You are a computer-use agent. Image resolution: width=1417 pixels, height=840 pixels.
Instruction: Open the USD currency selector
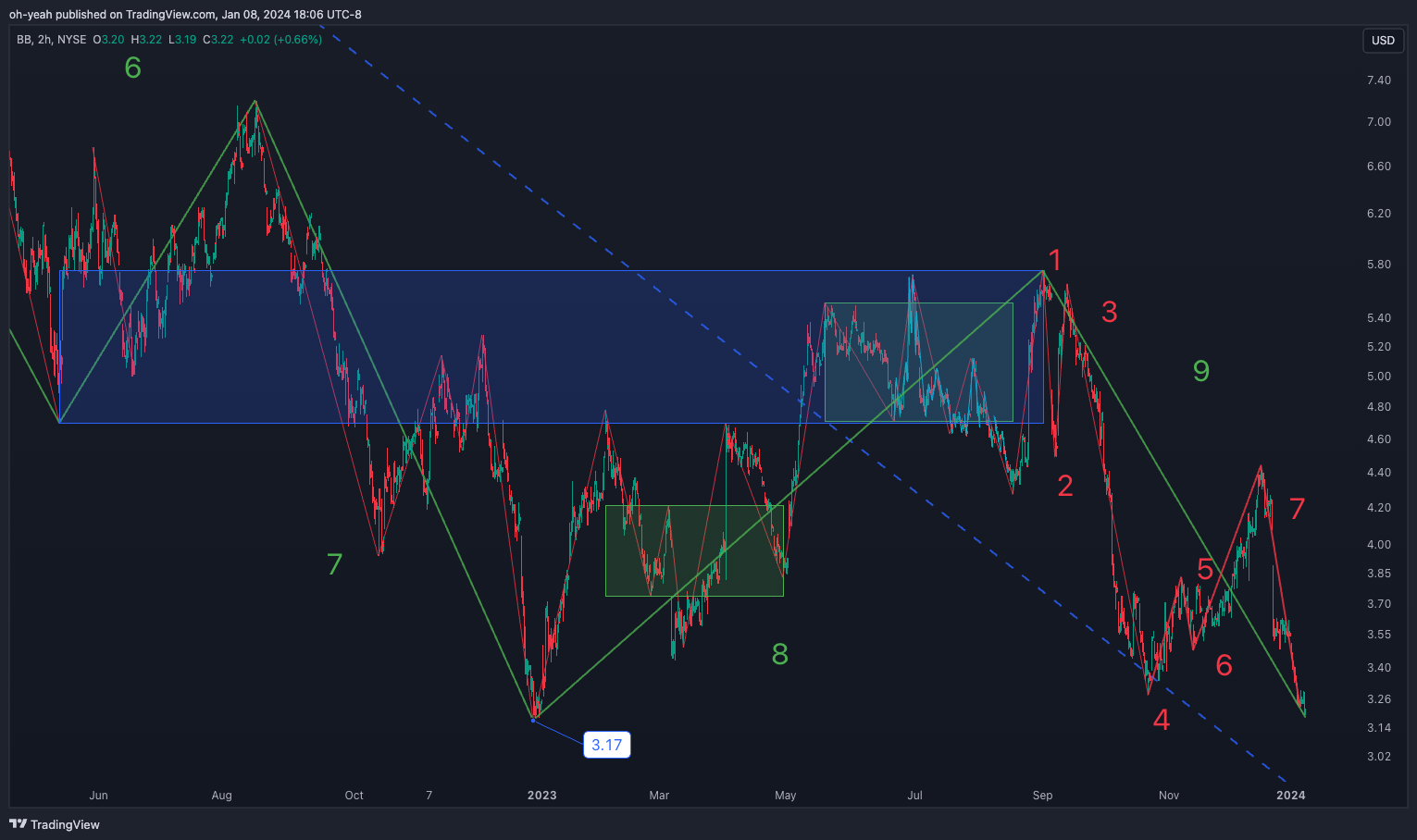click(x=1383, y=41)
